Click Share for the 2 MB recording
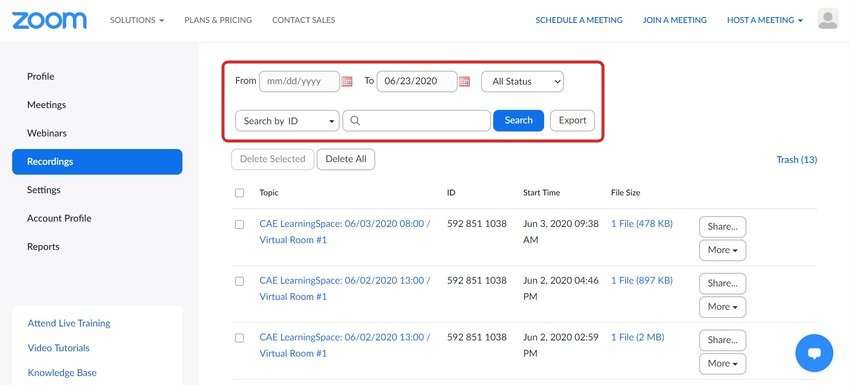This screenshot has height=385, width=850. (722, 340)
